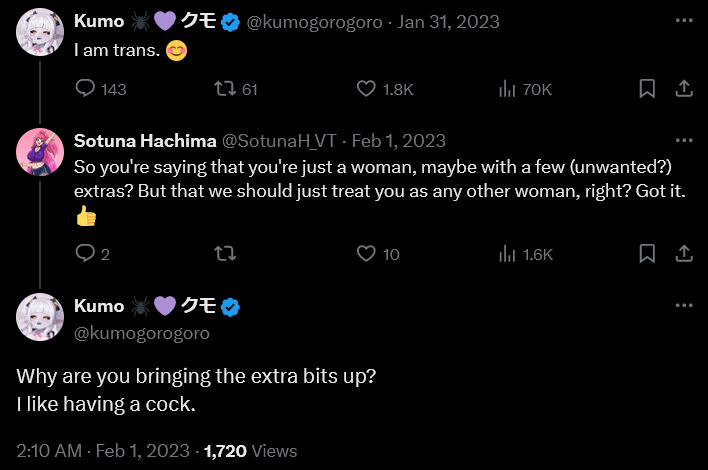Like Sotuna Hachima's reply
Viewport: 708px width, 470px height.
[367, 254]
